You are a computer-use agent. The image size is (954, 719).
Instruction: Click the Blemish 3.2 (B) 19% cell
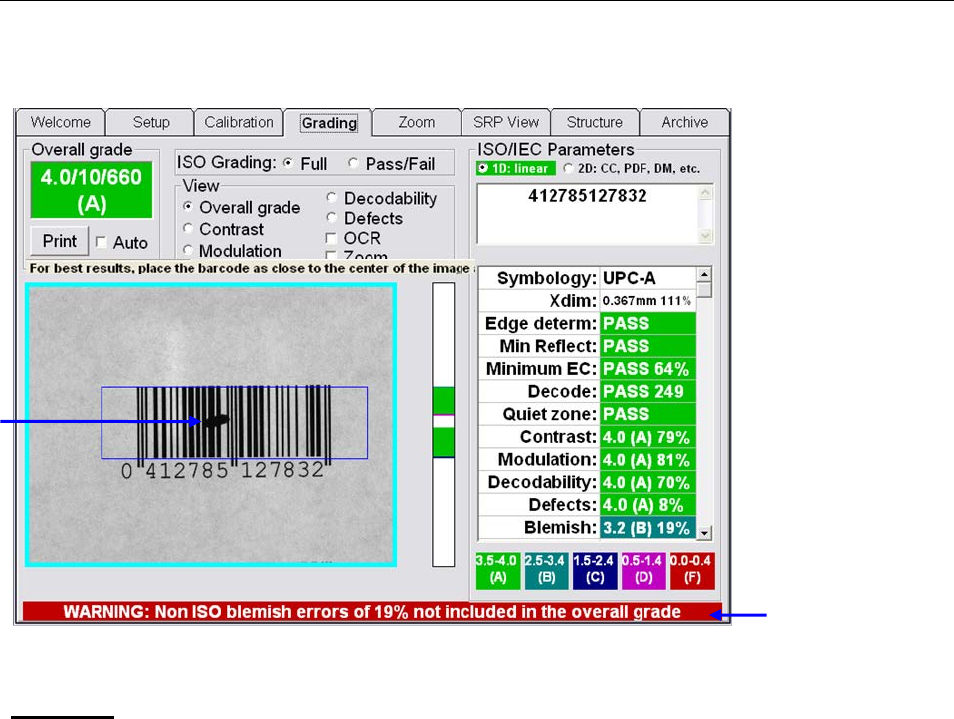coord(647,527)
